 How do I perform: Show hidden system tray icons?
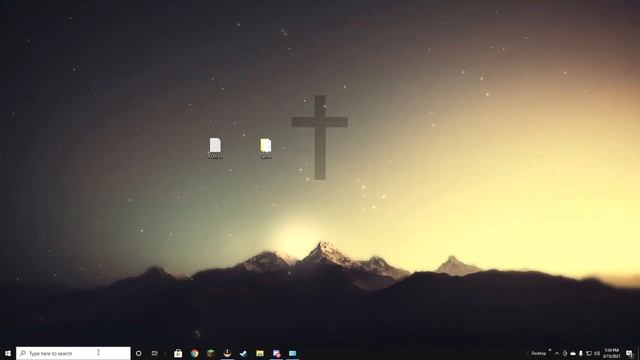coord(557,353)
